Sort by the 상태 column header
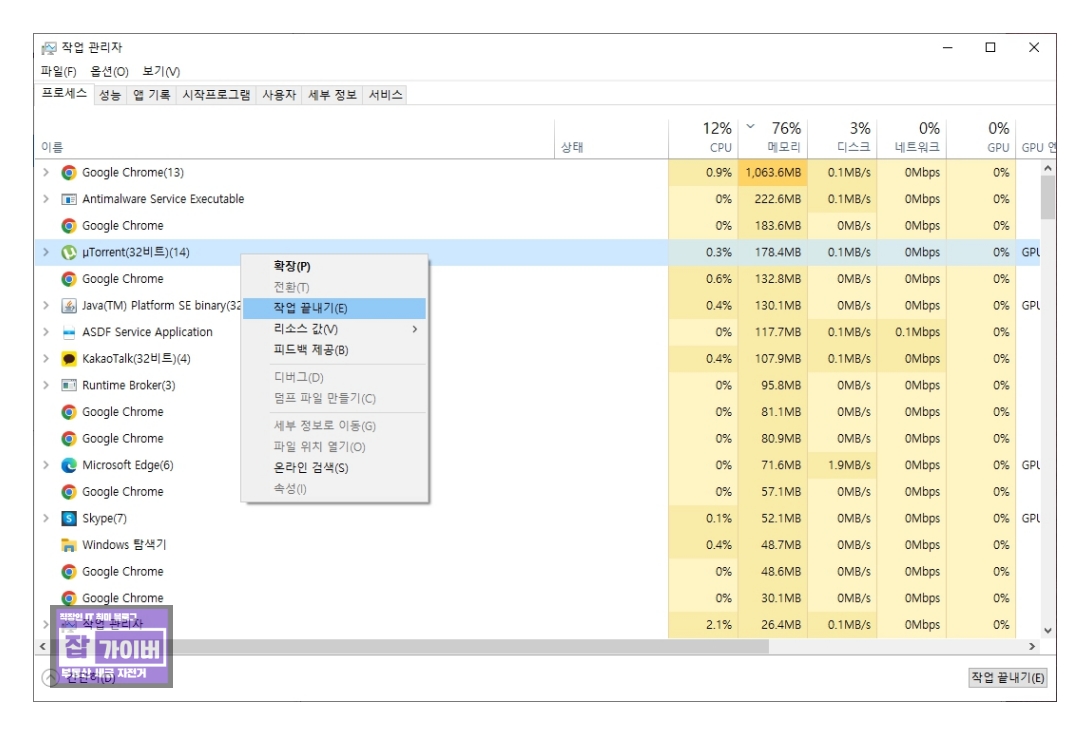 pyautogui.click(x=611, y=138)
